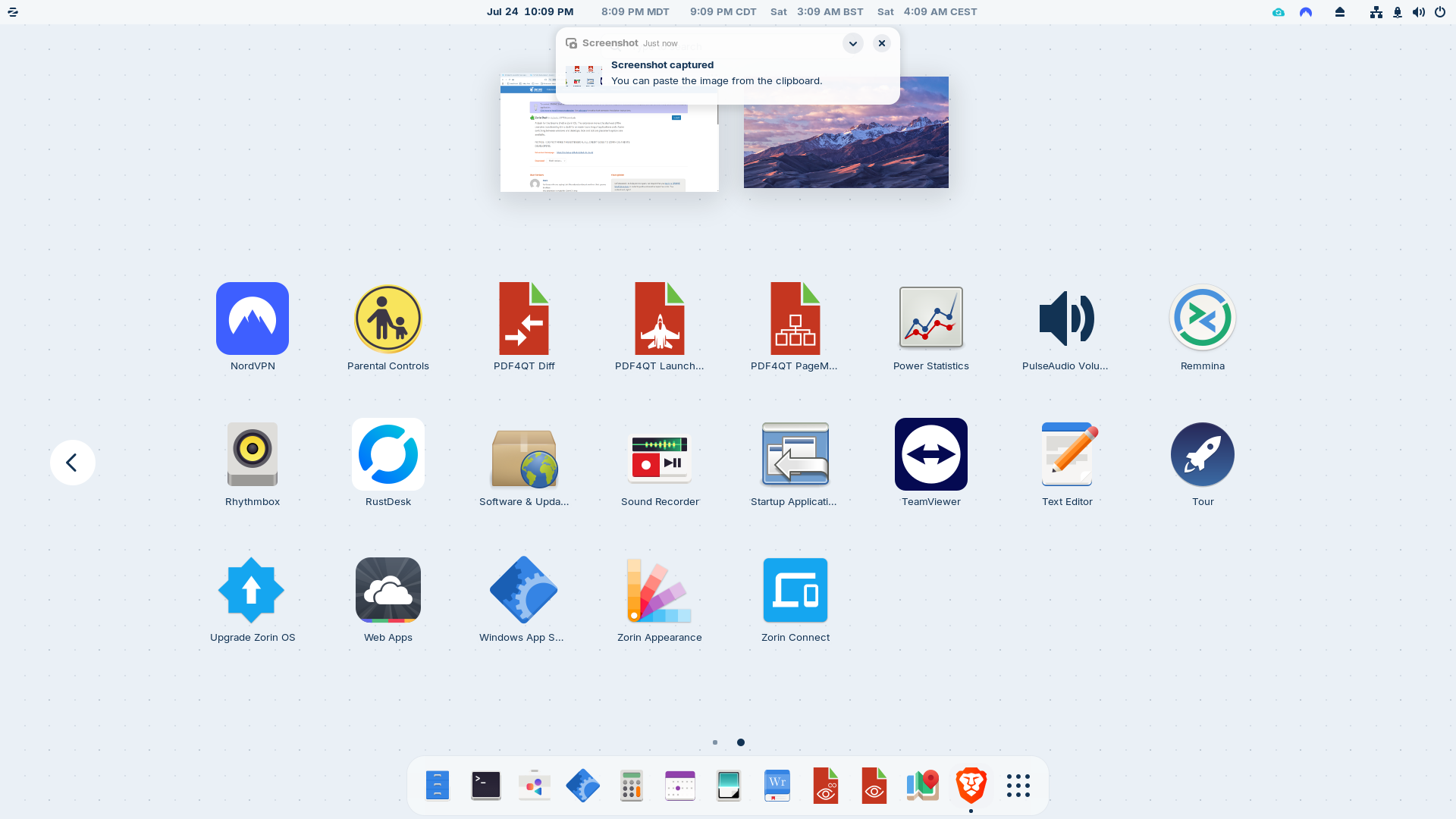Open Power Statistics
1456x819 pixels.
[931, 318]
